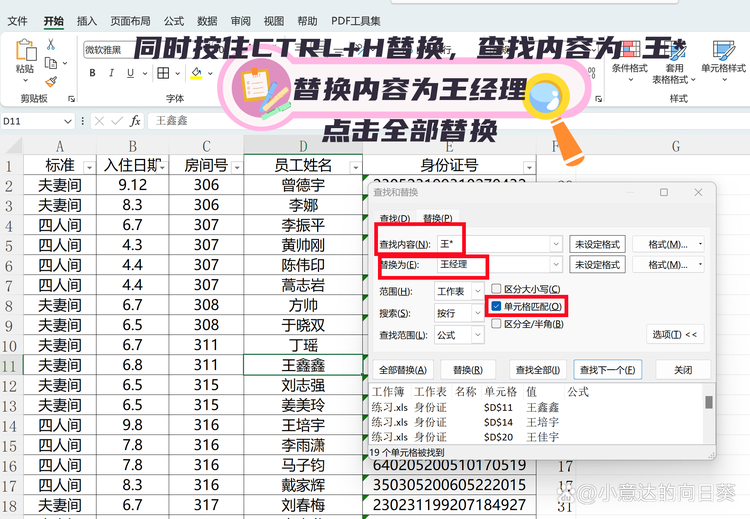Maximize the Find and Replace dialog

tap(663, 192)
